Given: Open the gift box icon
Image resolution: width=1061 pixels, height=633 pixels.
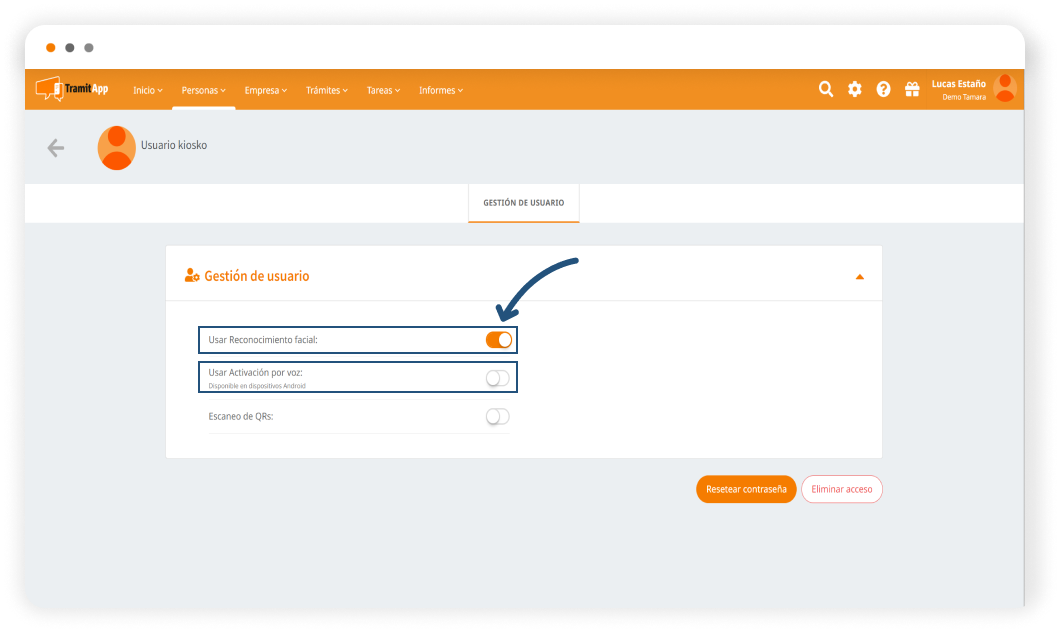Looking at the screenshot, I should click(x=912, y=89).
